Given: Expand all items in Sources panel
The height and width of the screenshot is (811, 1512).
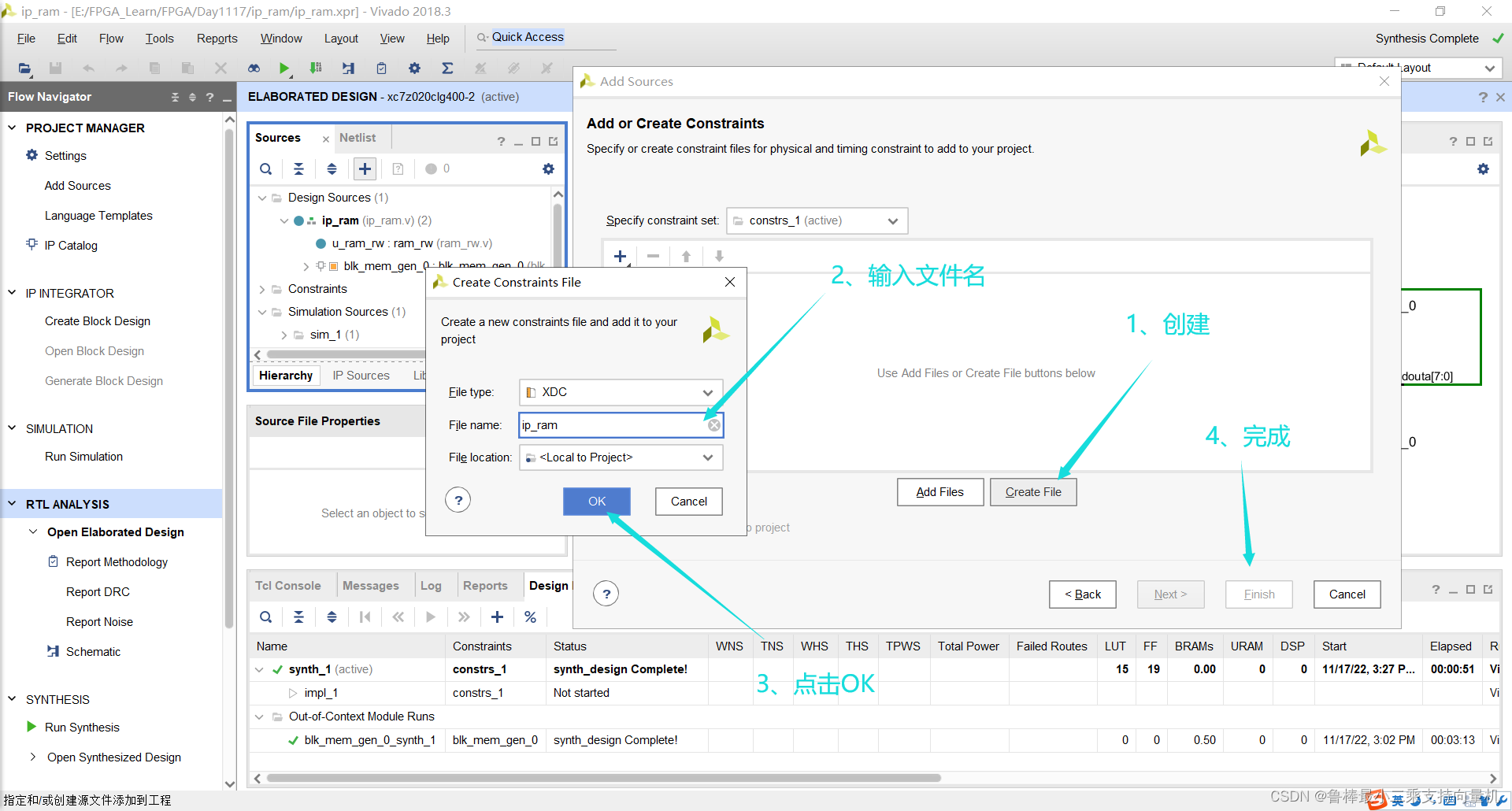Looking at the screenshot, I should (332, 168).
